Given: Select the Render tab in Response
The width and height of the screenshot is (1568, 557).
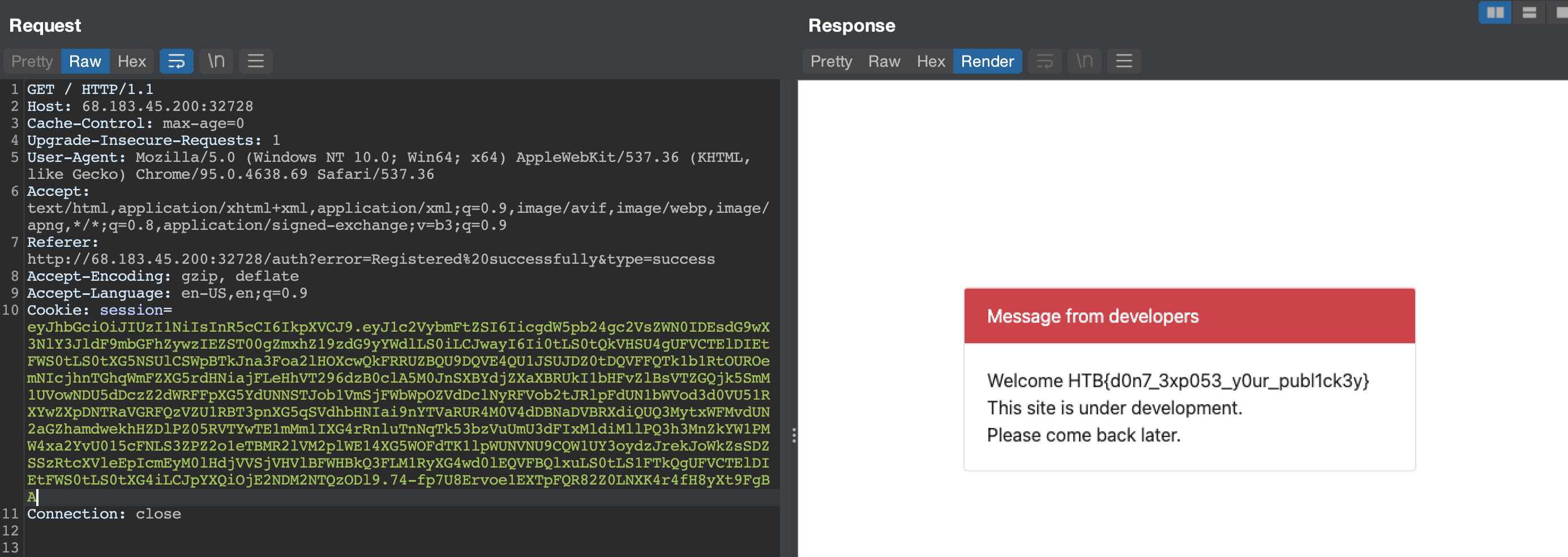Looking at the screenshot, I should coord(987,61).
